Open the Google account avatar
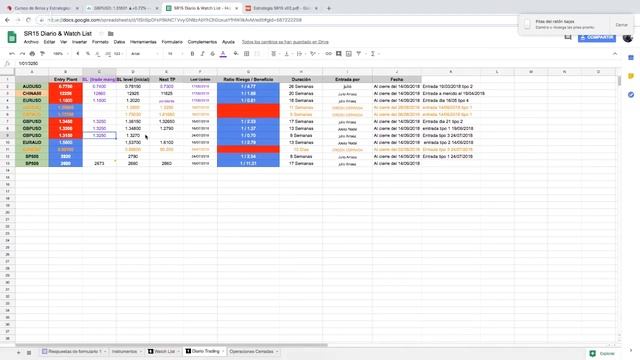Screen dimensions: 640x360 pos(628,38)
